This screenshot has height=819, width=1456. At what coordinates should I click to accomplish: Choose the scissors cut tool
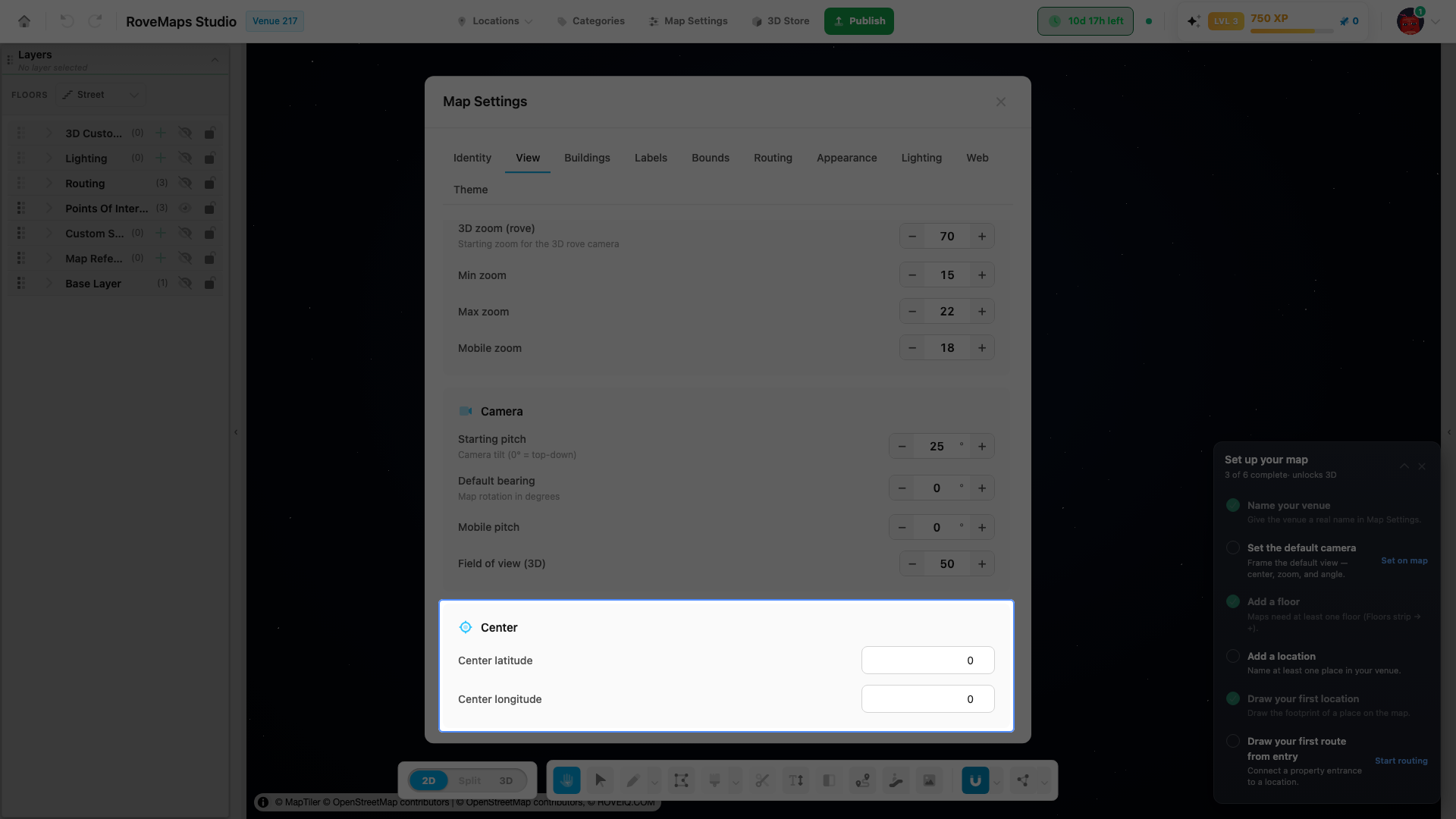762,780
